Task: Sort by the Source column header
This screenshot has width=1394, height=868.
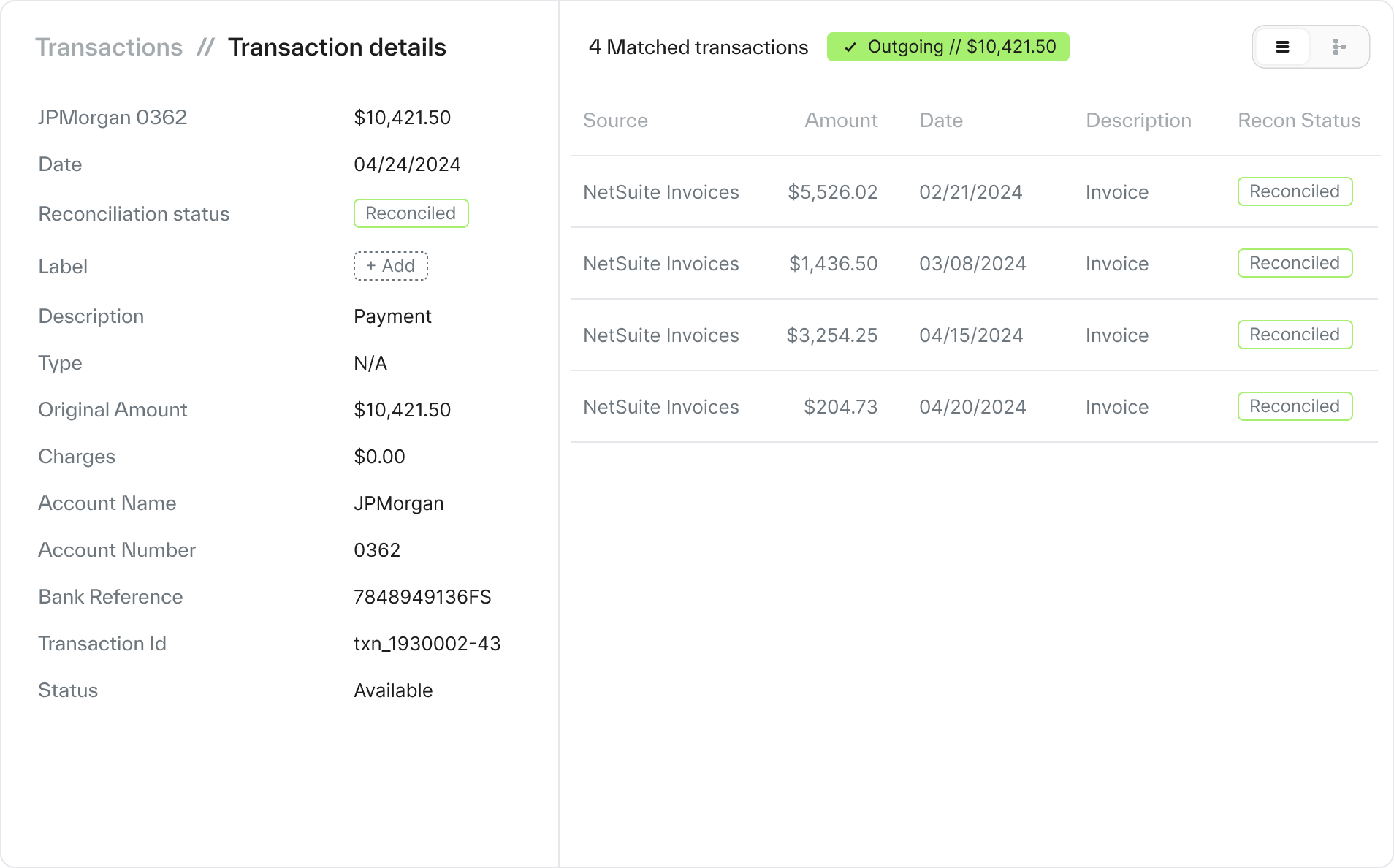Action: [615, 121]
